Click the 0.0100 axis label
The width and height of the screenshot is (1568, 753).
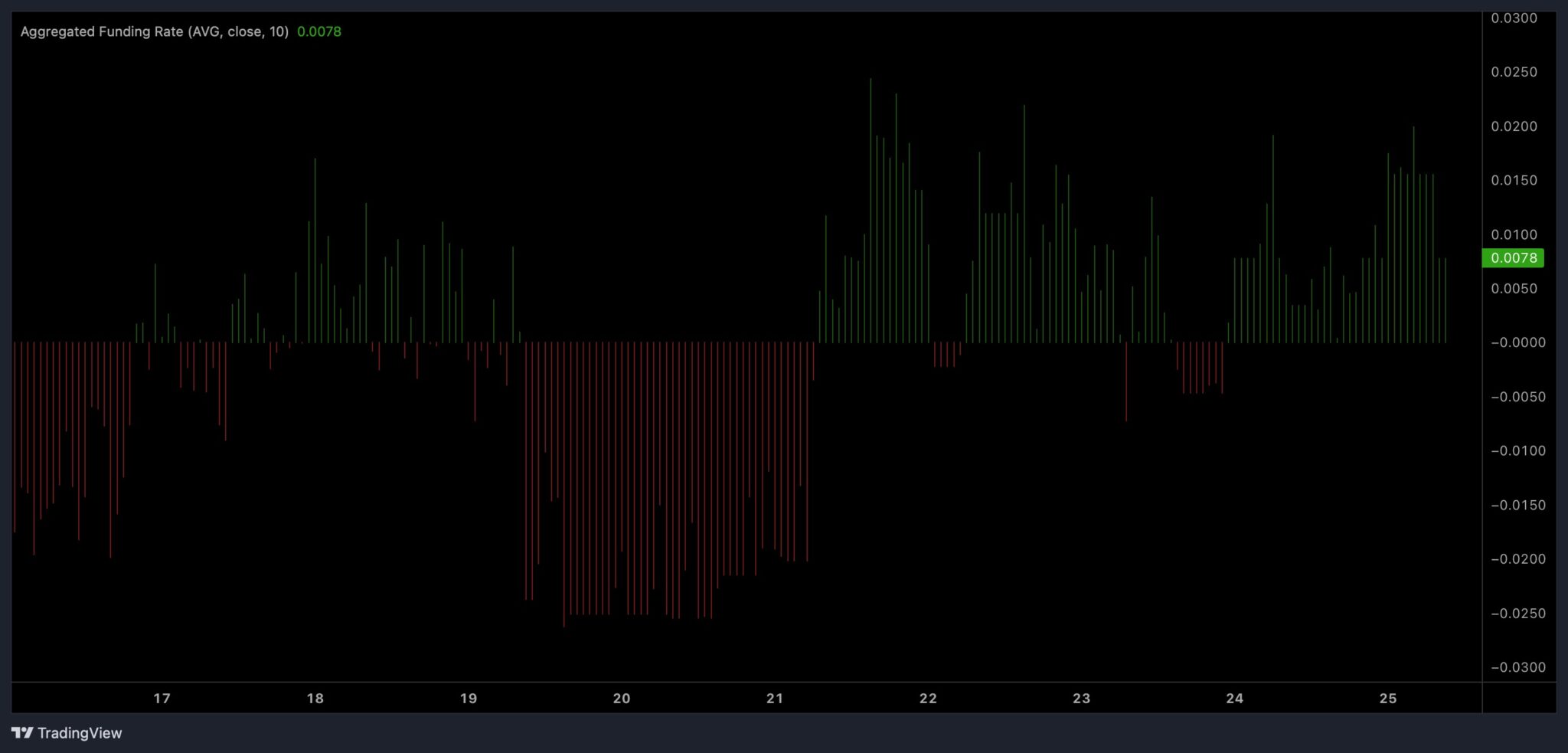1514,234
